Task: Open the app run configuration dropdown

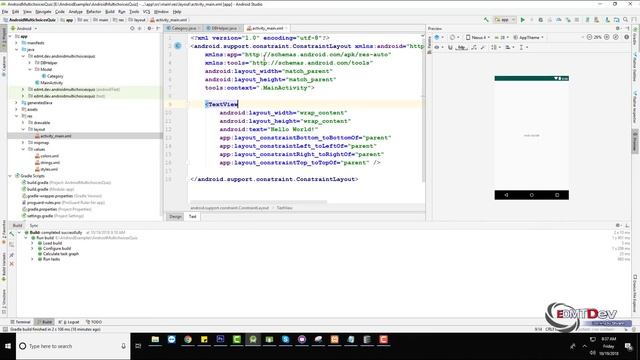Action: [505, 20]
